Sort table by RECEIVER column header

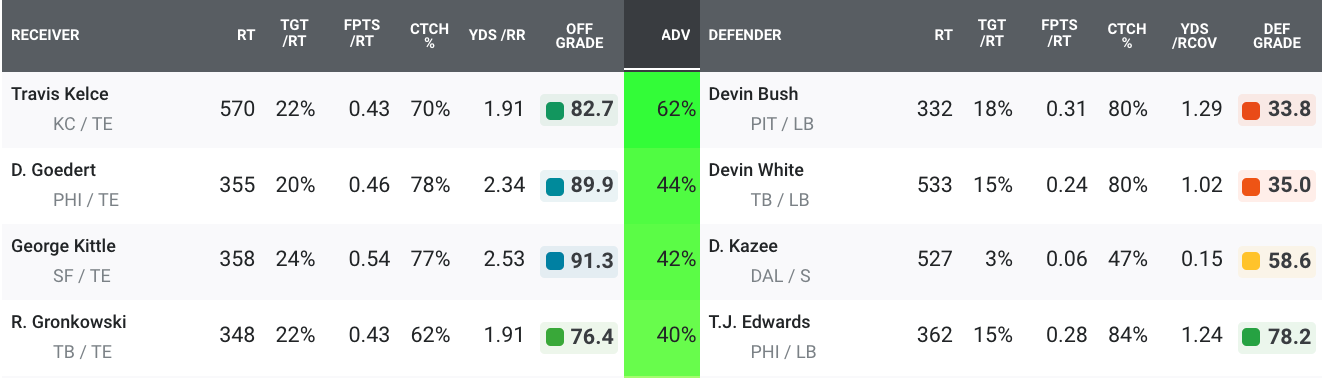coord(45,35)
